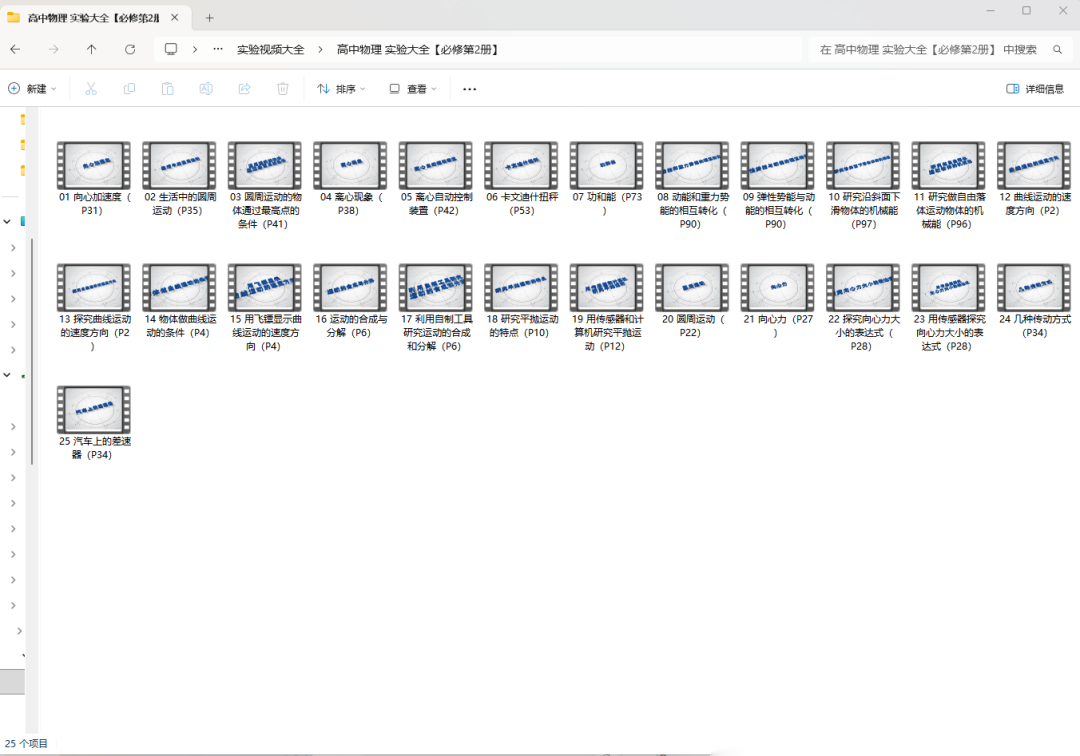The height and width of the screenshot is (756, 1080).
Task: Go up one folder level
Action: point(92,49)
